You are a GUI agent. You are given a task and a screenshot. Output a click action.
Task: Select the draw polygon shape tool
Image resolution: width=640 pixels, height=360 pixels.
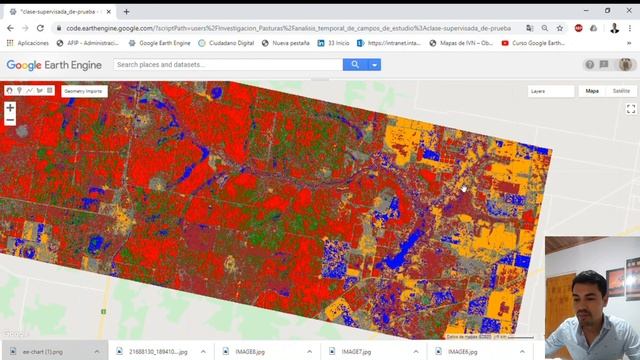pos(40,90)
